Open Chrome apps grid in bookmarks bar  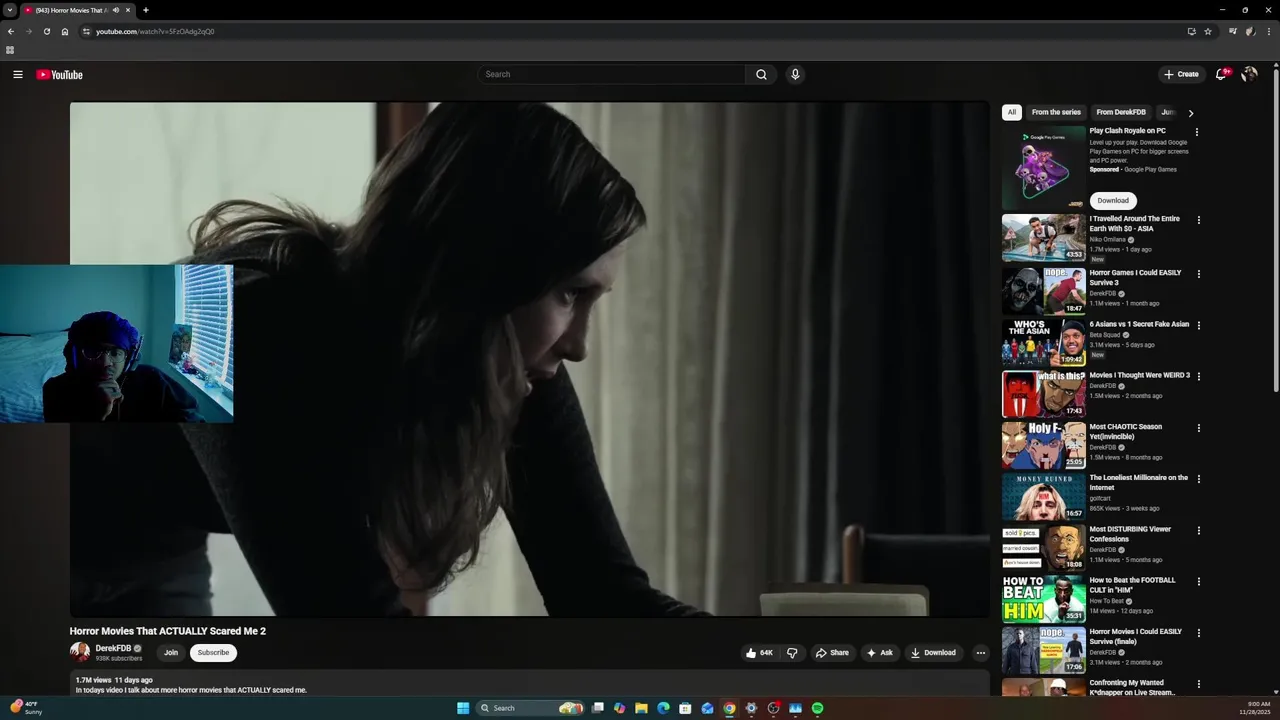tap(10, 50)
